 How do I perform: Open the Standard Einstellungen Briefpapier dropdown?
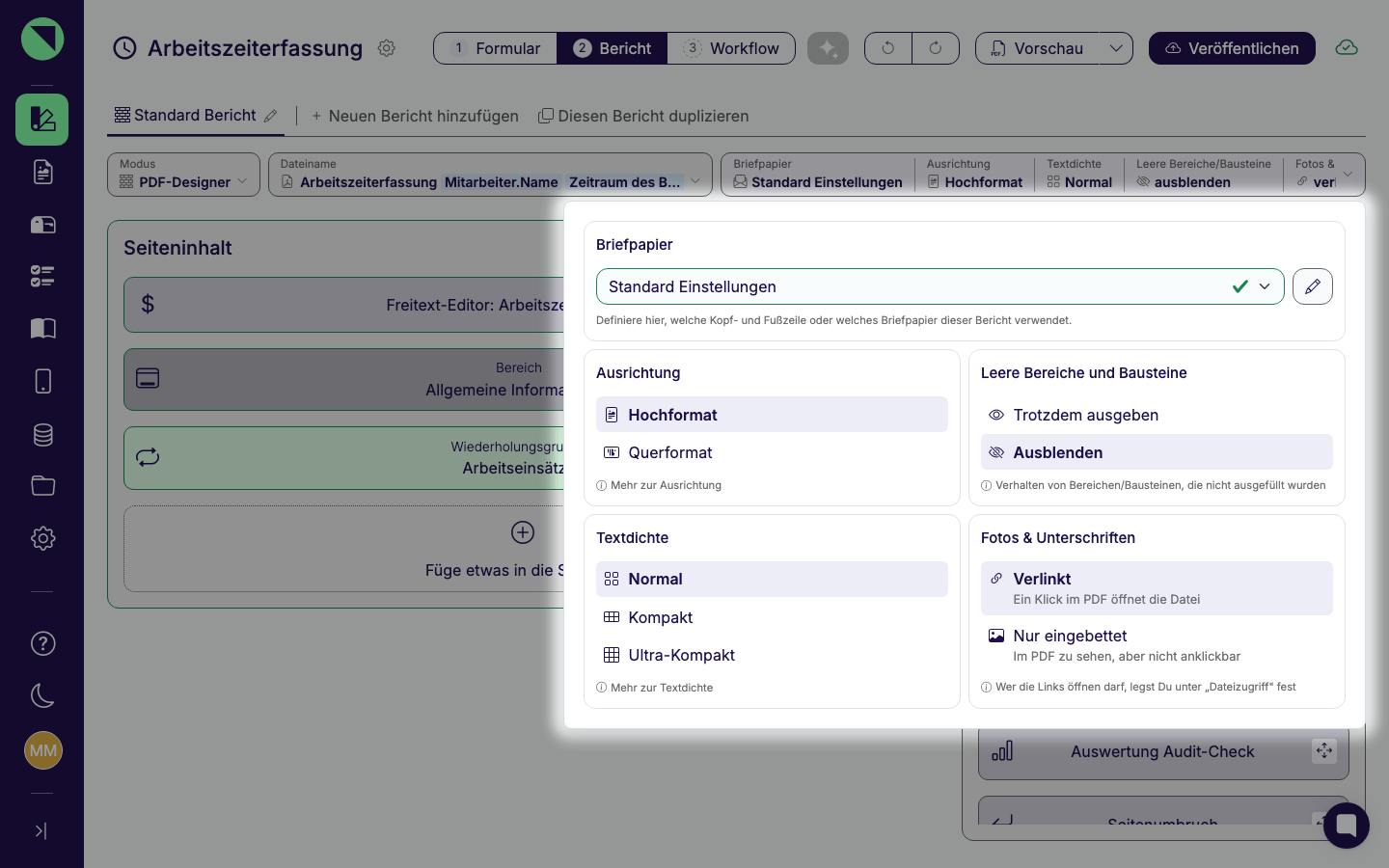pos(940,286)
